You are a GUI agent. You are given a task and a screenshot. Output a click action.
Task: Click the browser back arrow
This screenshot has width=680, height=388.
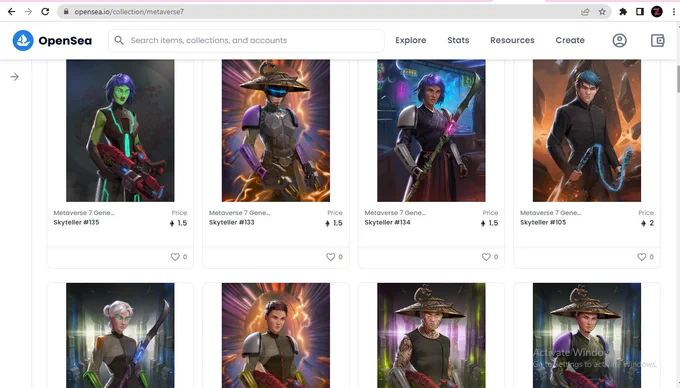point(12,12)
